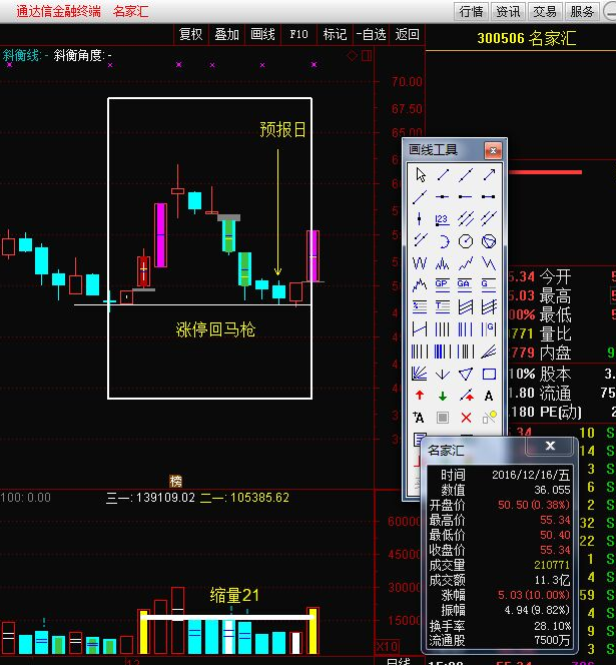Select the T lines tool

coord(443,307)
